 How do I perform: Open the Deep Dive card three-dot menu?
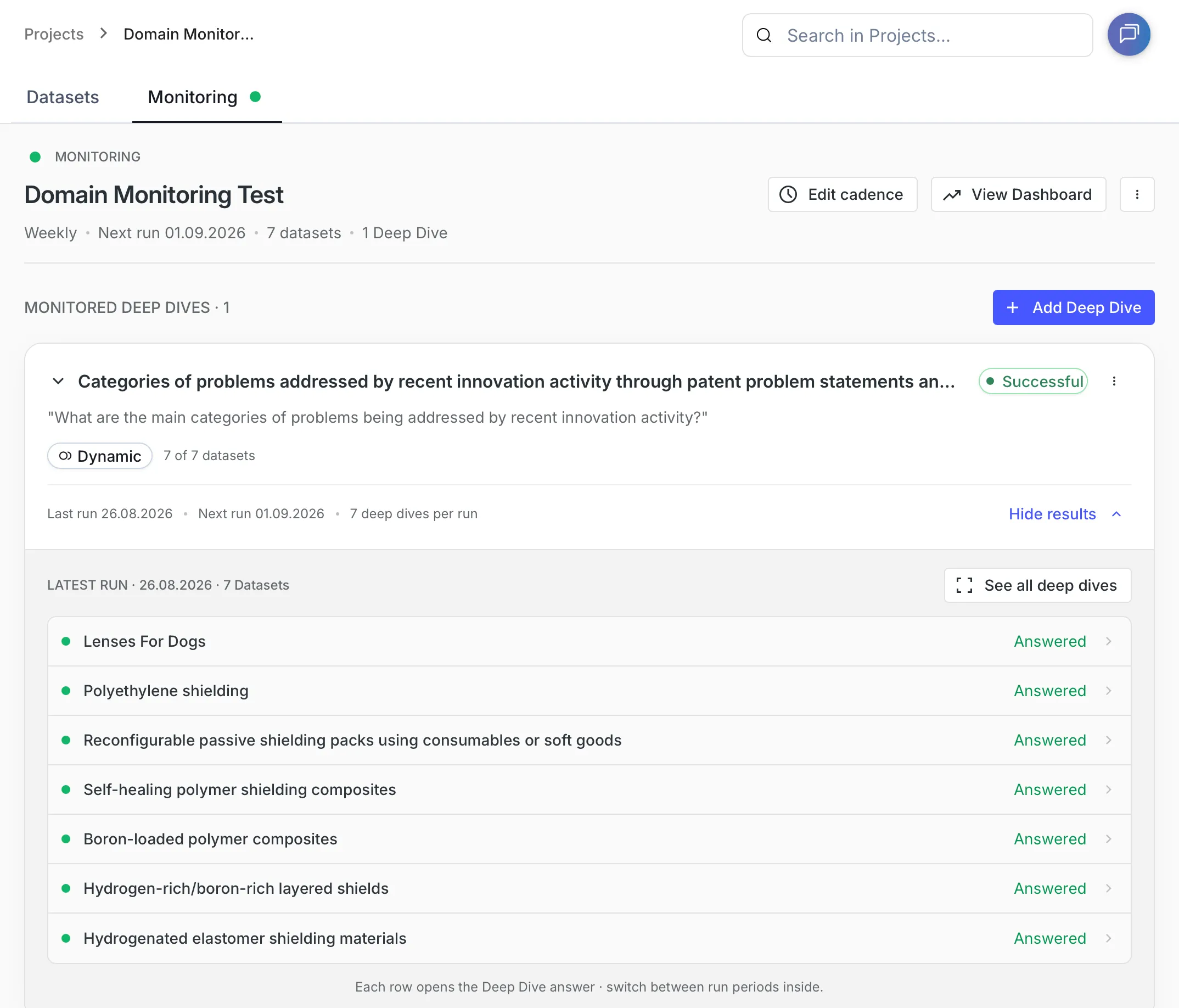click(x=1114, y=382)
